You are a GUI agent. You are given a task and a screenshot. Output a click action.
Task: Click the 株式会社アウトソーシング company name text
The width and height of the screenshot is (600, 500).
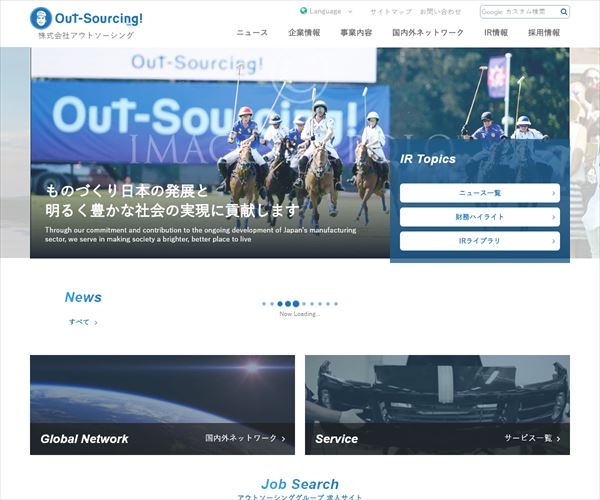(86, 36)
